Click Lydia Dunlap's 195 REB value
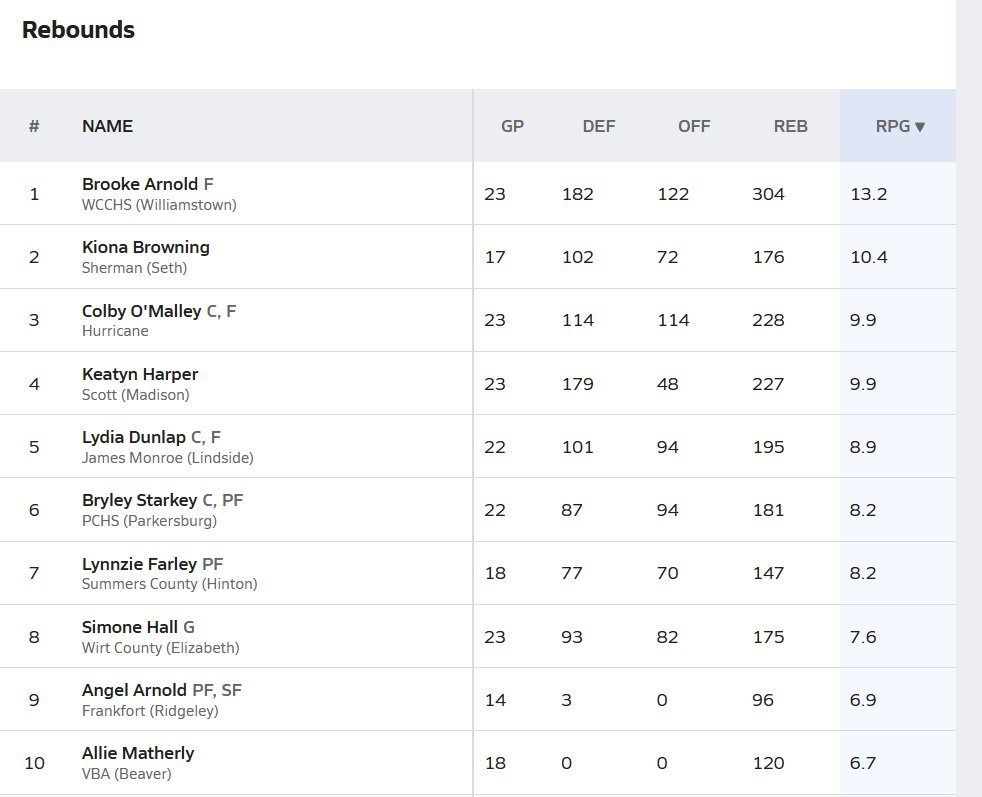 [768, 448]
